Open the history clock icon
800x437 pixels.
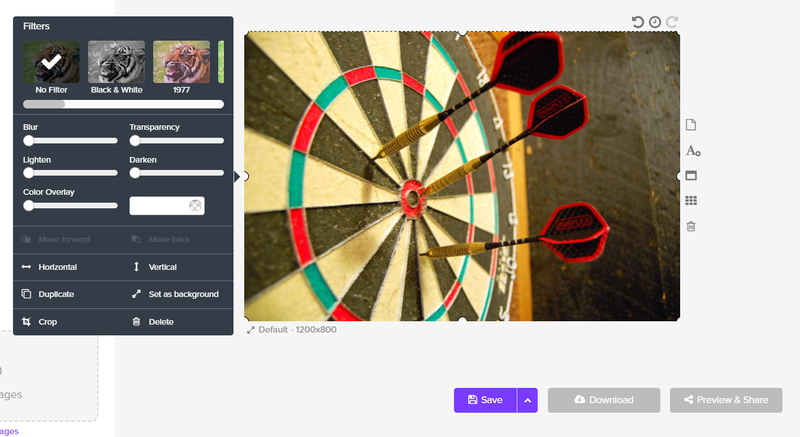coord(655,22)
